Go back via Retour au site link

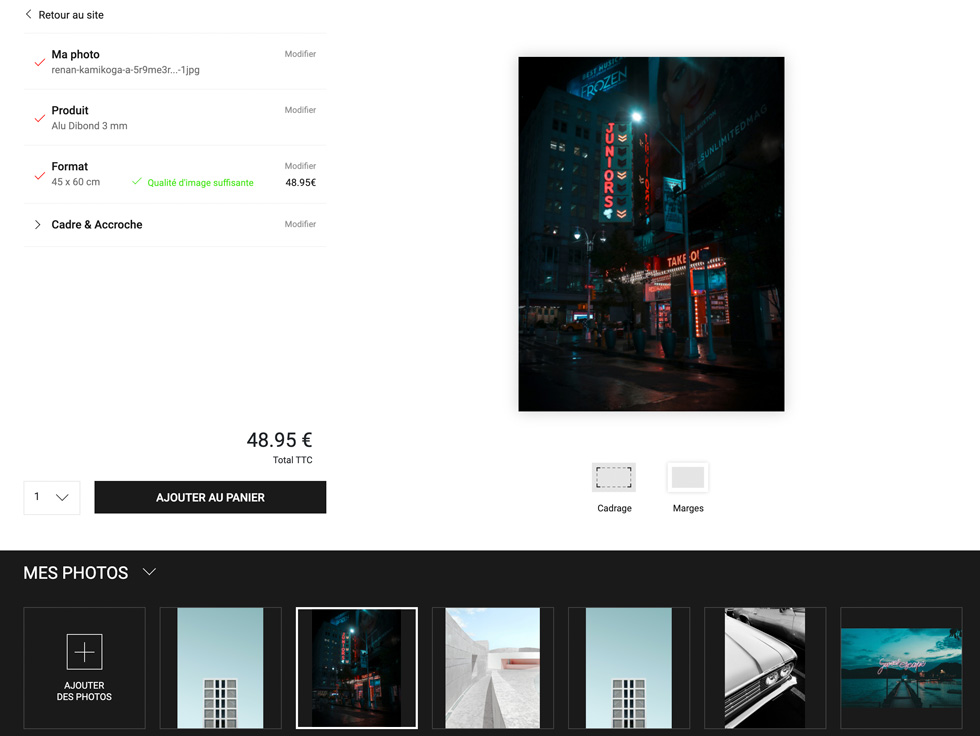coord(71,14)
